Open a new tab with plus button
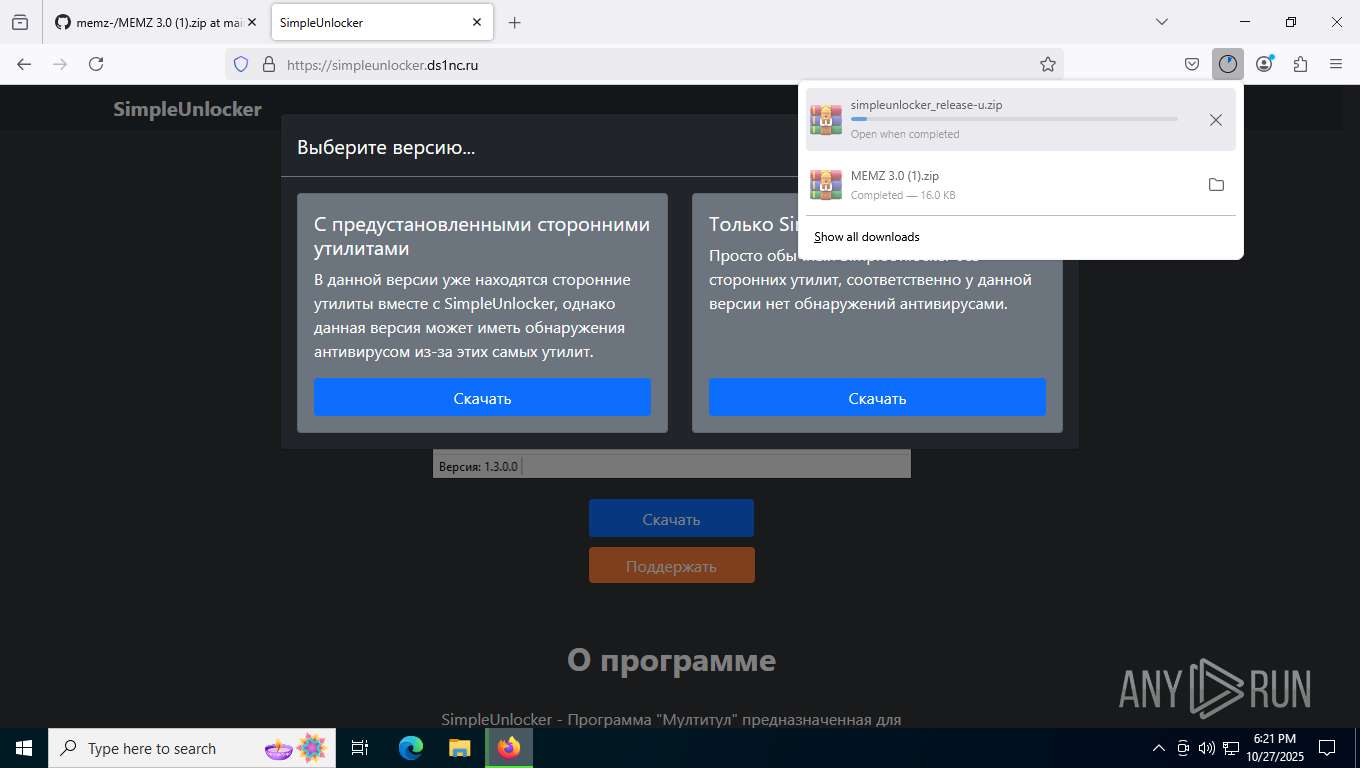Screen dimensions: 1360x768 click(514, 22)
